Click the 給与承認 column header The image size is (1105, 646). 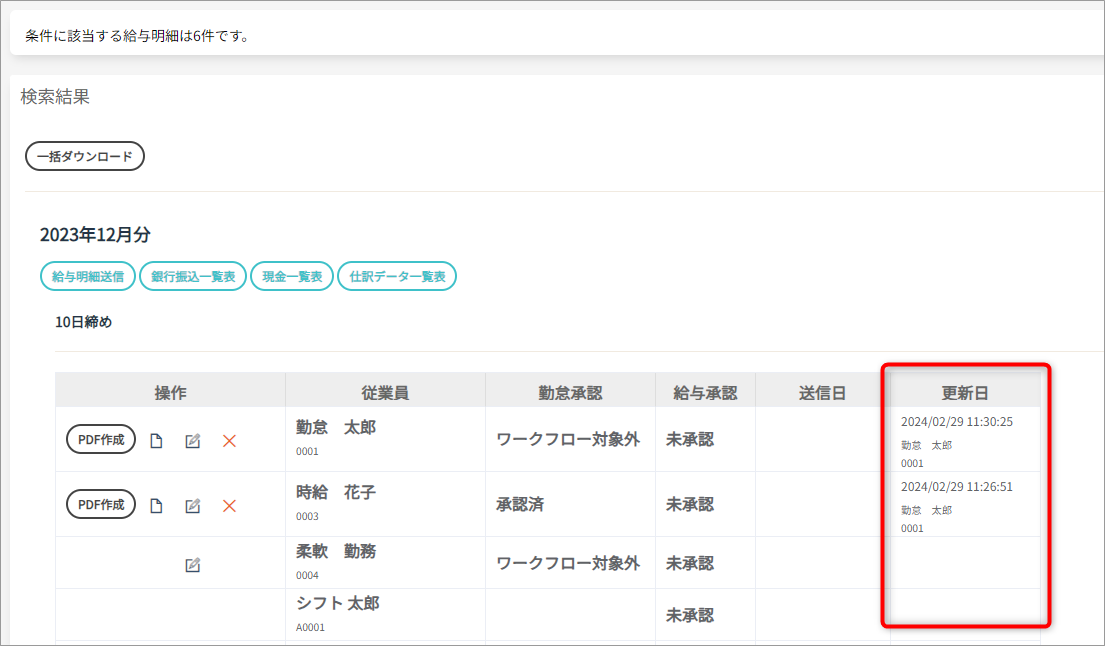coord(705,393)
